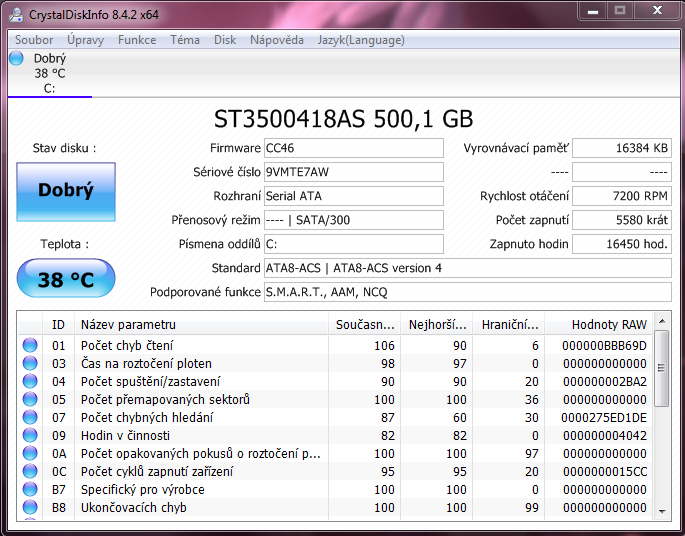Open the Soubor menu
This screenshot has height=536, width=685.
coord(34,40)
